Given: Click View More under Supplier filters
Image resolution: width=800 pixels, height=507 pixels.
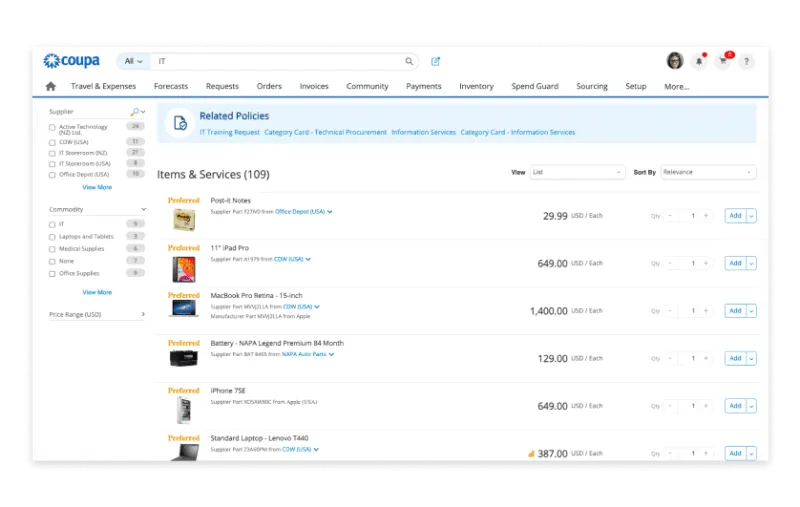Looking at the screenshot, I should click(x=97, y=187).
